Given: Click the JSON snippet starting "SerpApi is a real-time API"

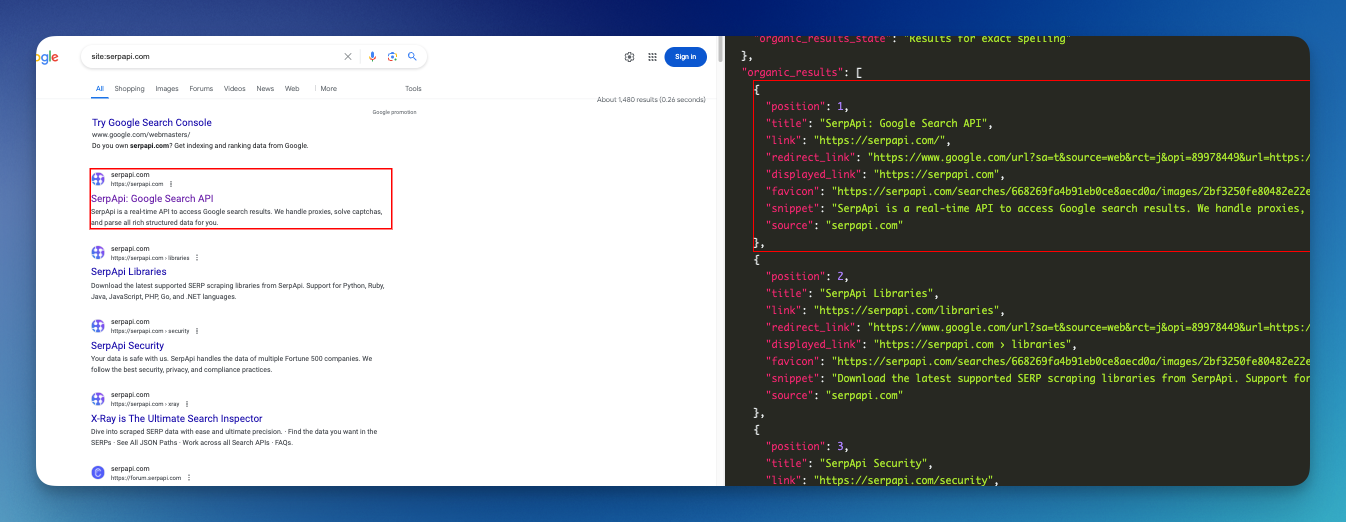Looking at the screenshot, I should pyautogui.click(x=1070, y=209).
